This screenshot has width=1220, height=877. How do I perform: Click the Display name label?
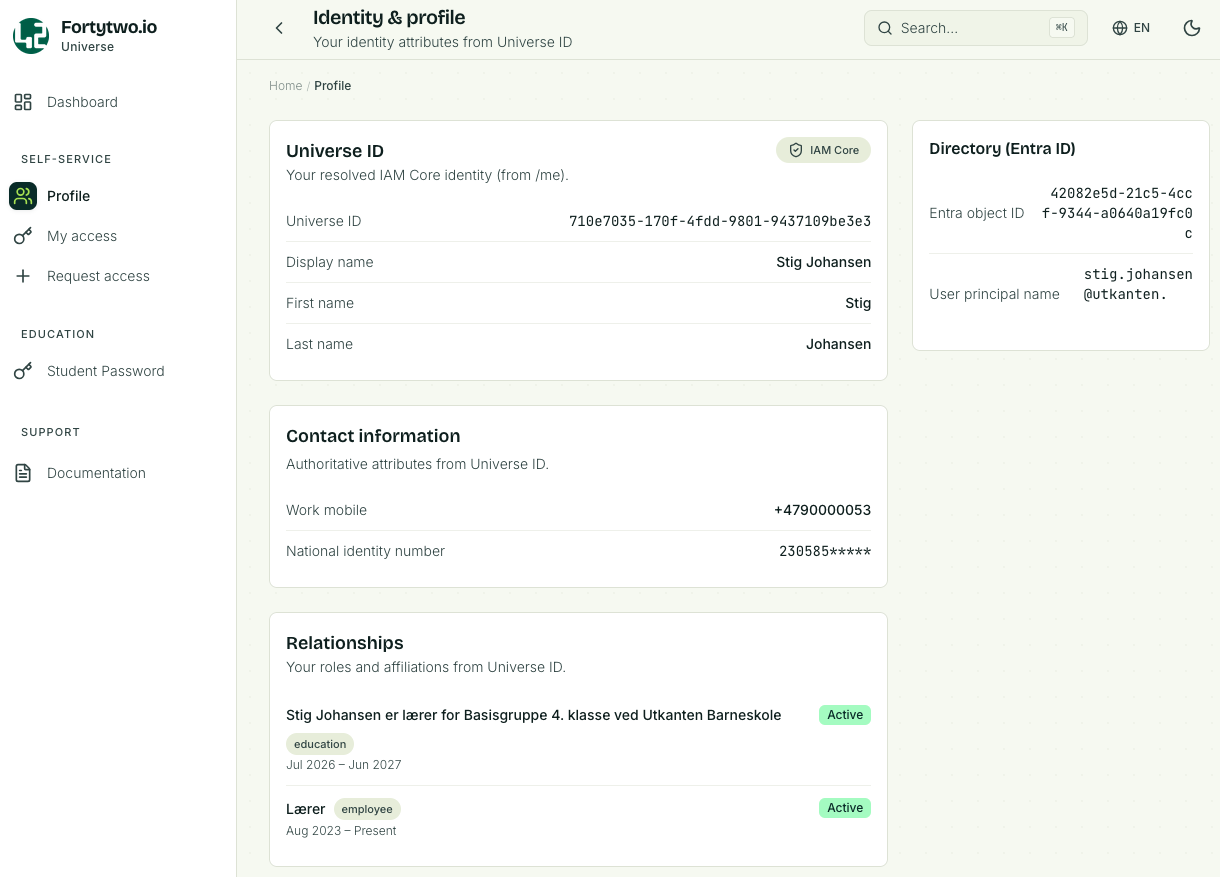click(330, 262)
